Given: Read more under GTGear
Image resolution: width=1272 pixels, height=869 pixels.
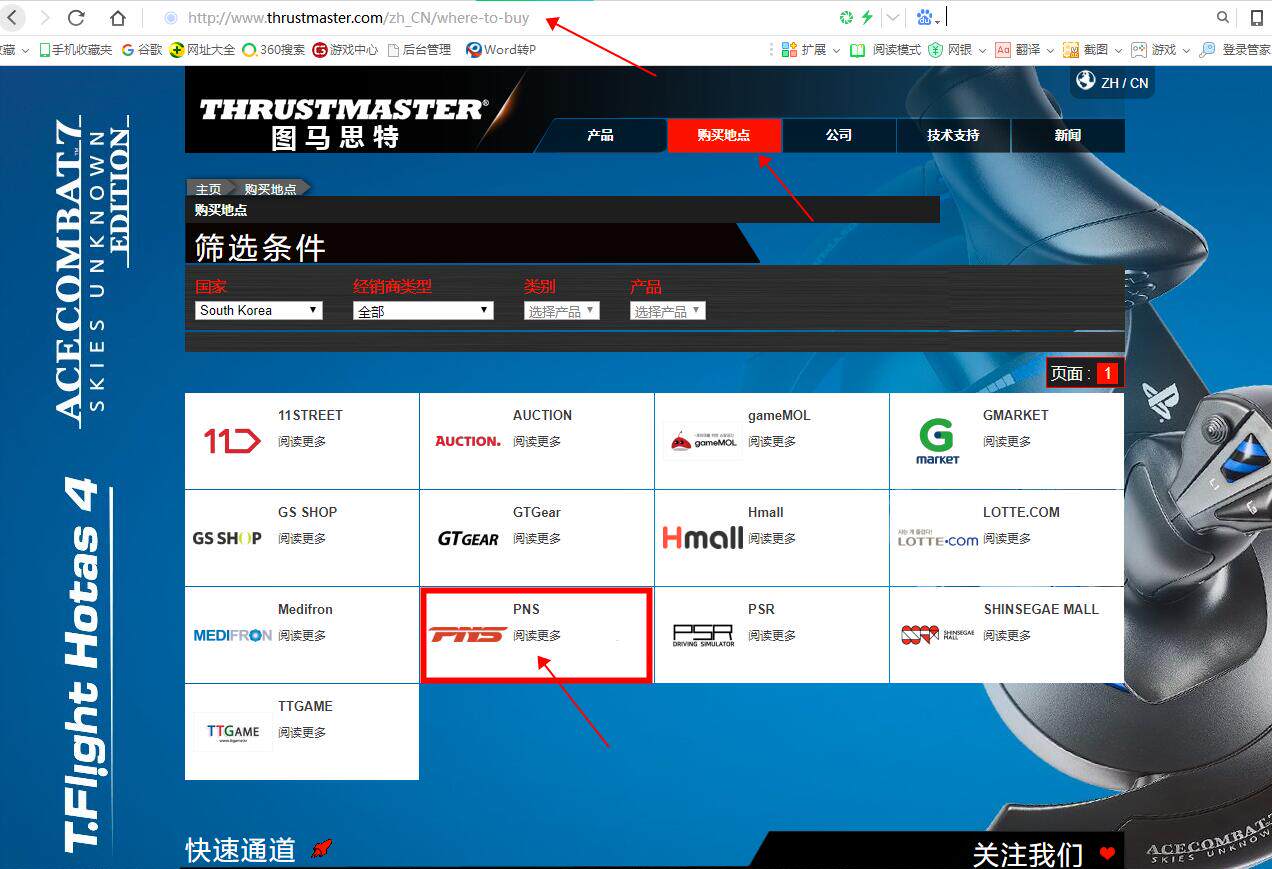Looking at the screenshot, I should (x=537, y=538).
